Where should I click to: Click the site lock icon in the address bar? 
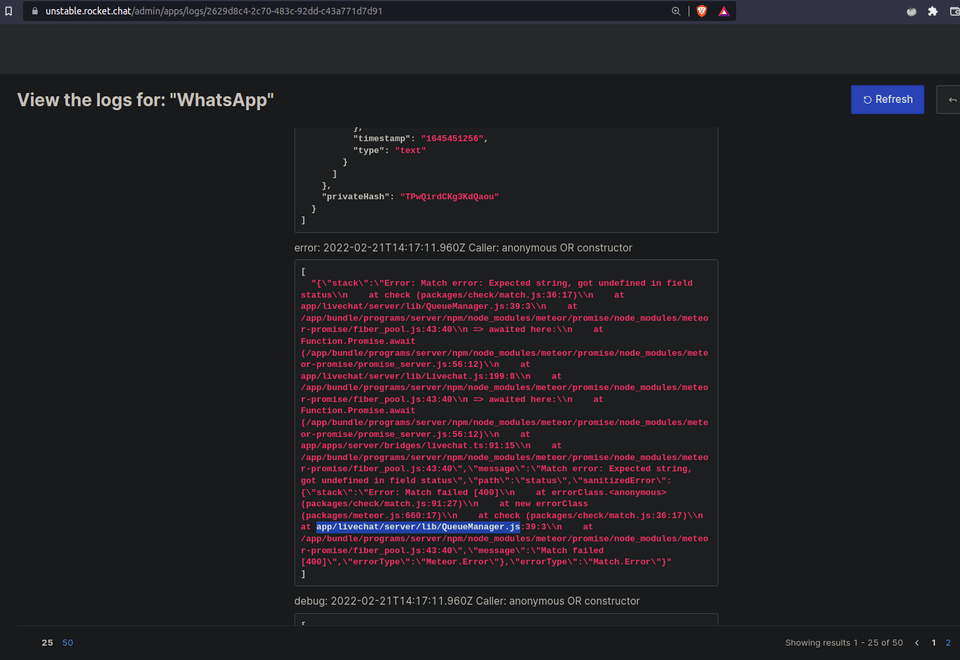35,11
